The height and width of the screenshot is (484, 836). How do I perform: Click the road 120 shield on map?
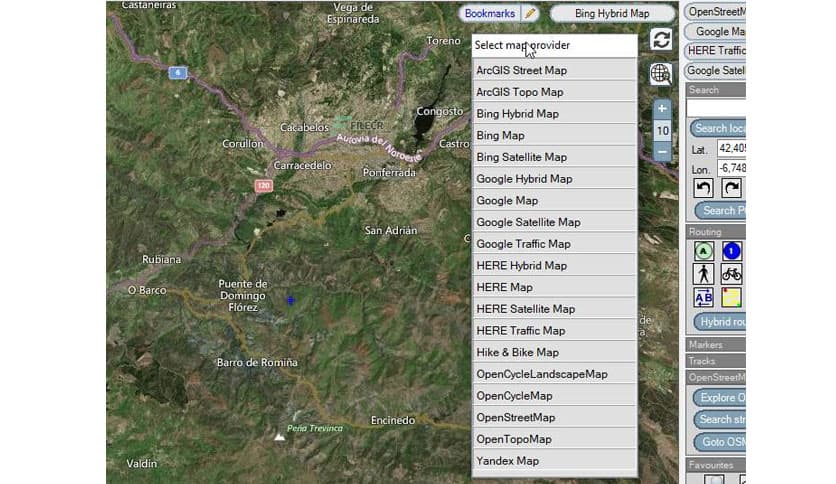pyautogui.click(x=263, y=185)
